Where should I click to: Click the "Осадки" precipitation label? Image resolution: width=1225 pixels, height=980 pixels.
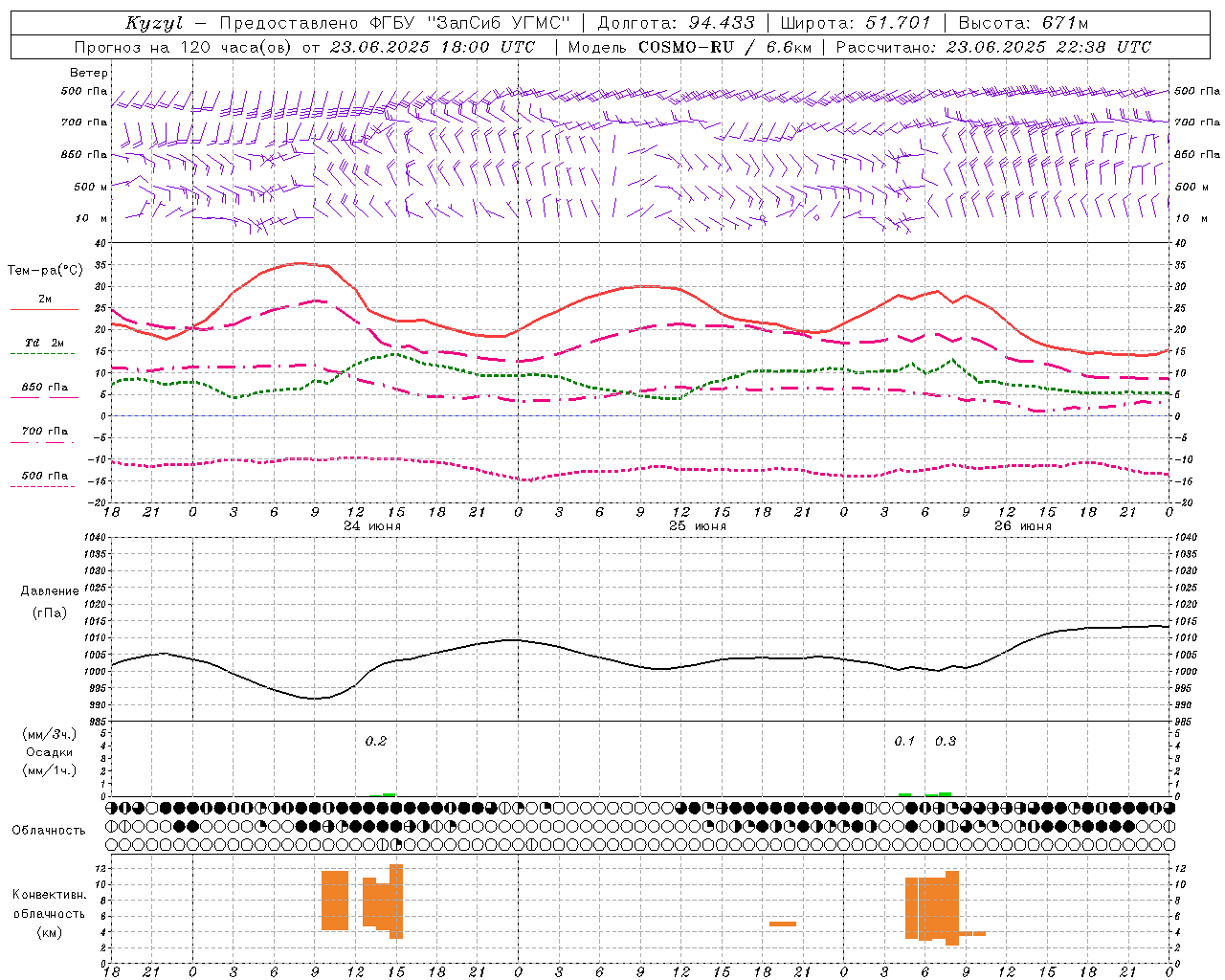tap(50, 752)
